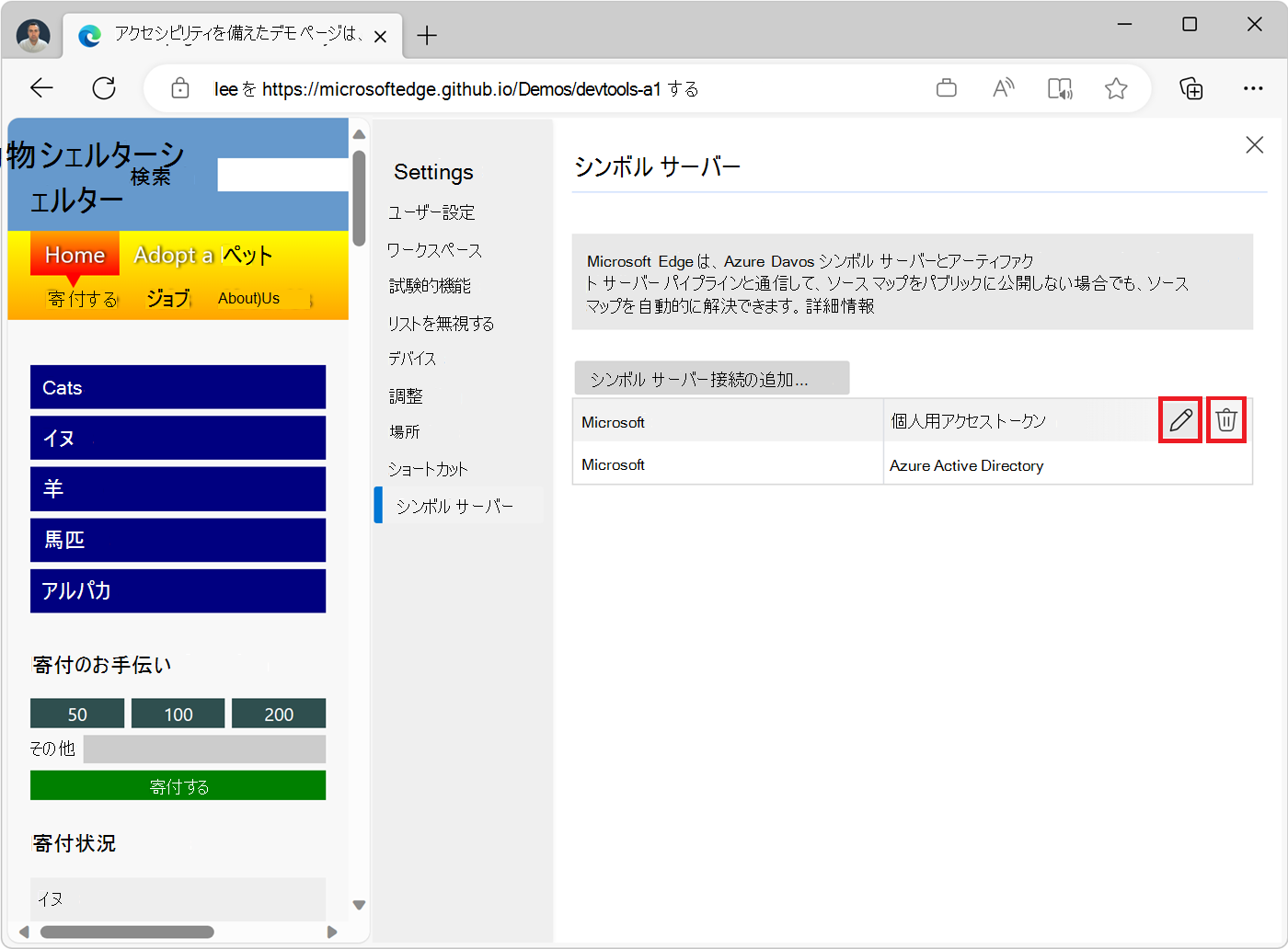The height and width of the screenshot is (949, 1288).
Task: Select ショートカット in the settings sidebar
Action: coord(429,468)
